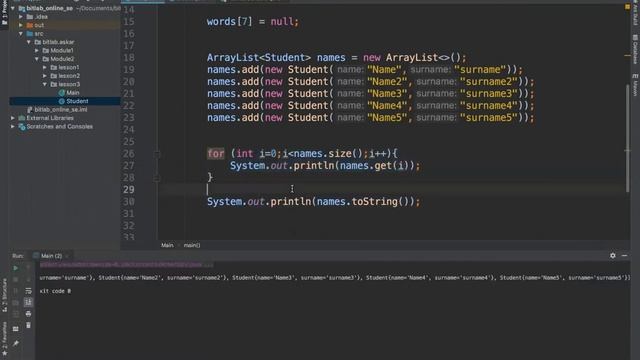Collapse the for loop fold marker at line 26
The height and width of the screenshot is (360, 640).
157,154
